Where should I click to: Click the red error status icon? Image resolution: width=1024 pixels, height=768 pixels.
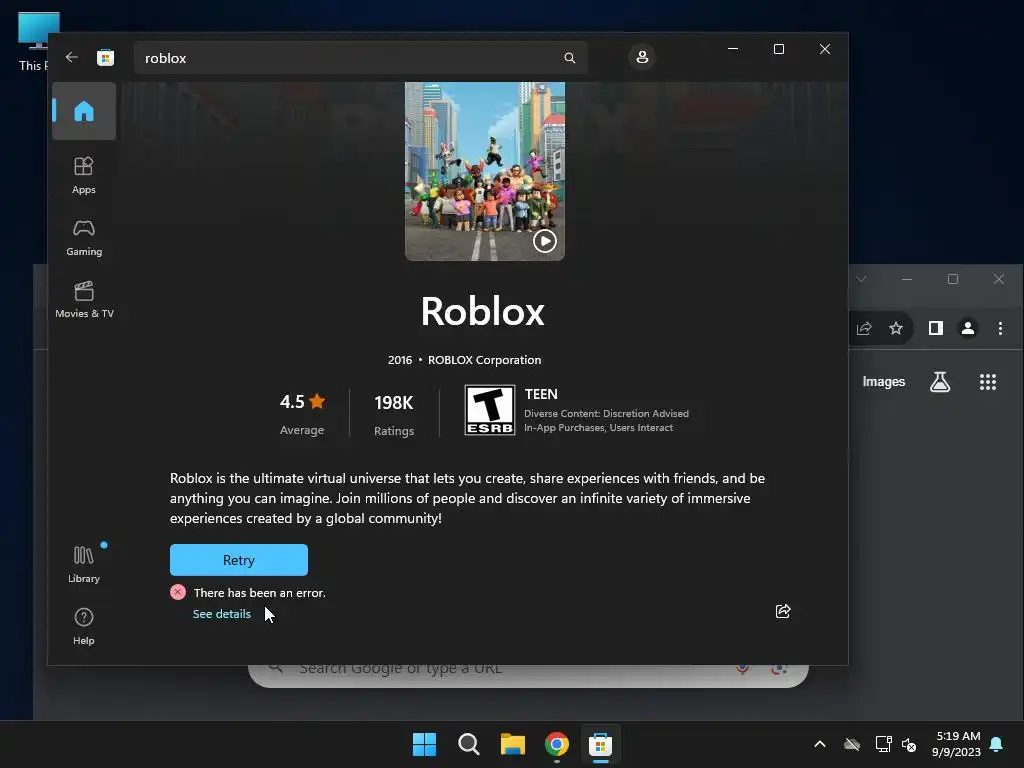178,592
